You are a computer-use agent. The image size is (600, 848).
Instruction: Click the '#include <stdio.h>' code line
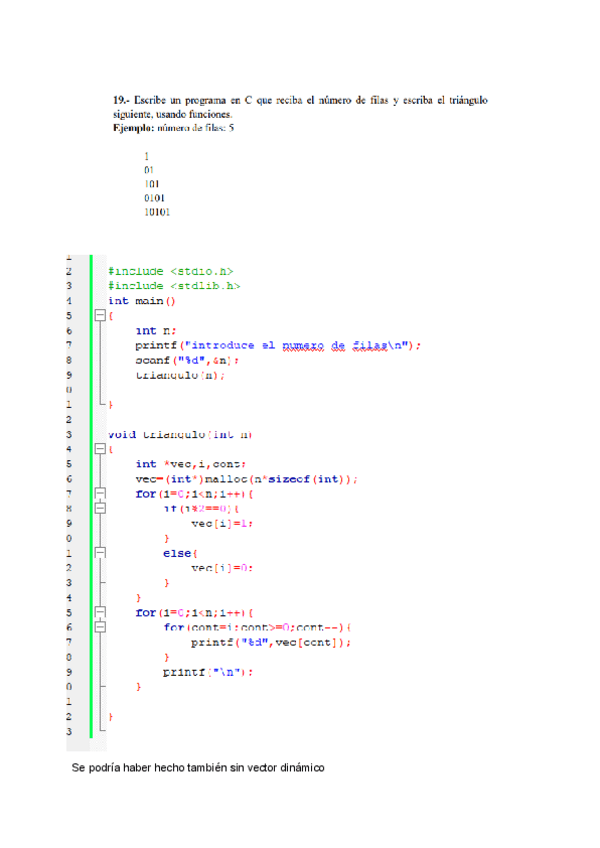click(x=170, y=271)
